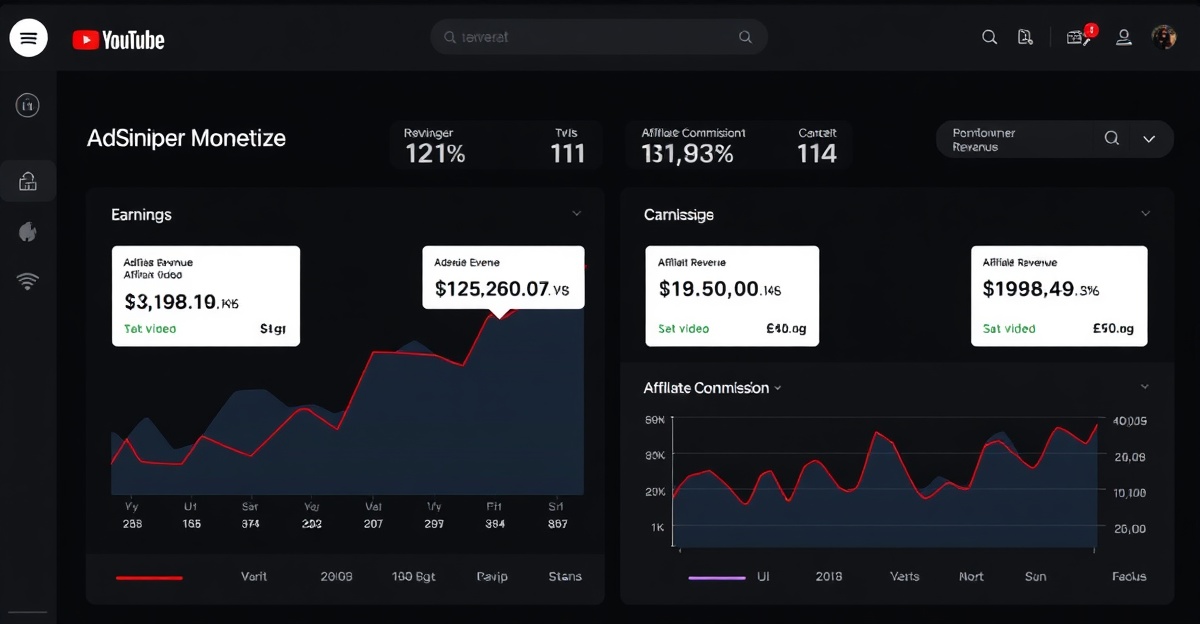Click search icon in Ponfonner Revanus box
Image resolution: width=1200 pixels, height=624 pixels.
tap(1111, 139)
